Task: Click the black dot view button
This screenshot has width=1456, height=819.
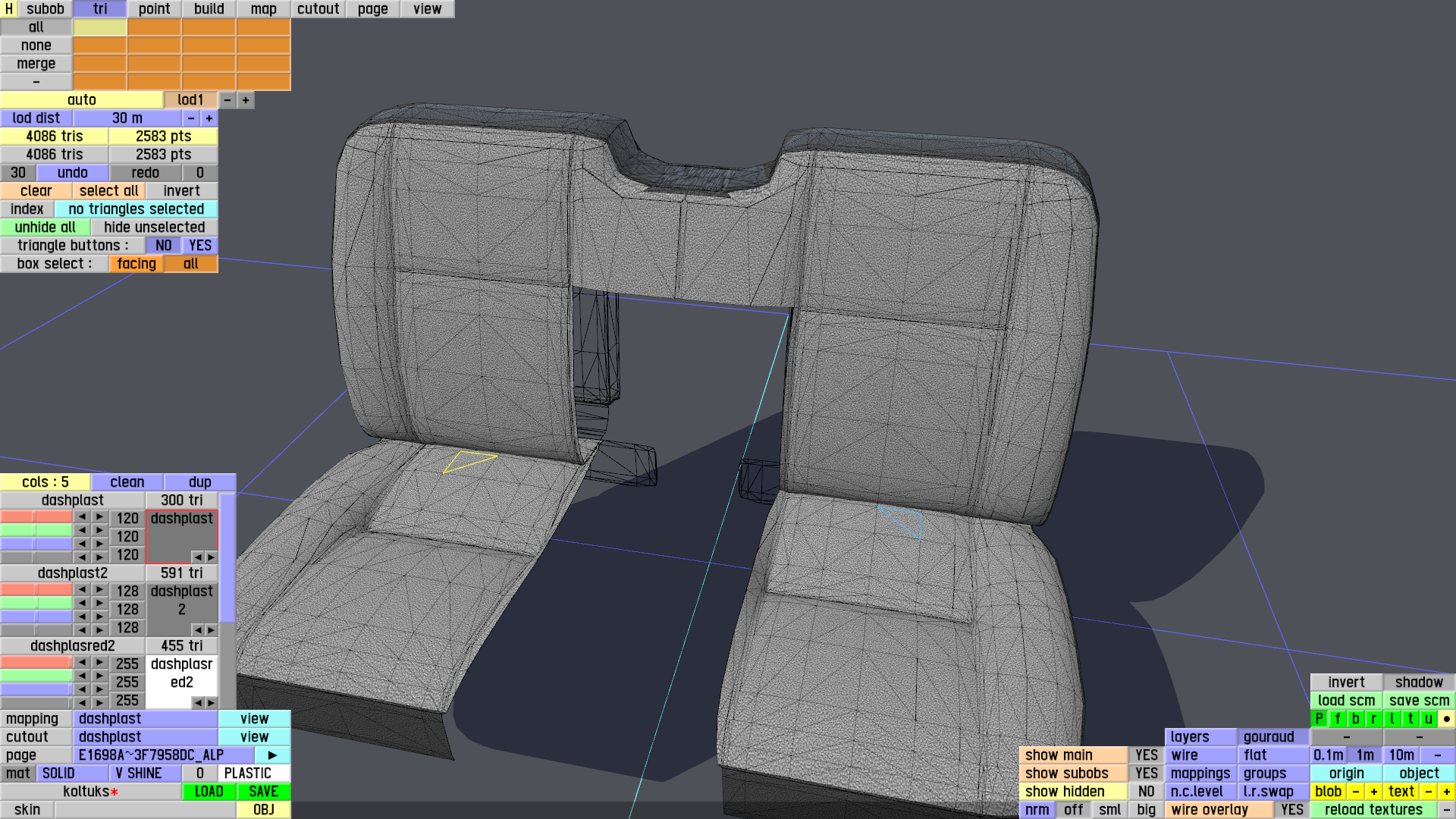Action: pyautogui.click(x=1446, y=719)
